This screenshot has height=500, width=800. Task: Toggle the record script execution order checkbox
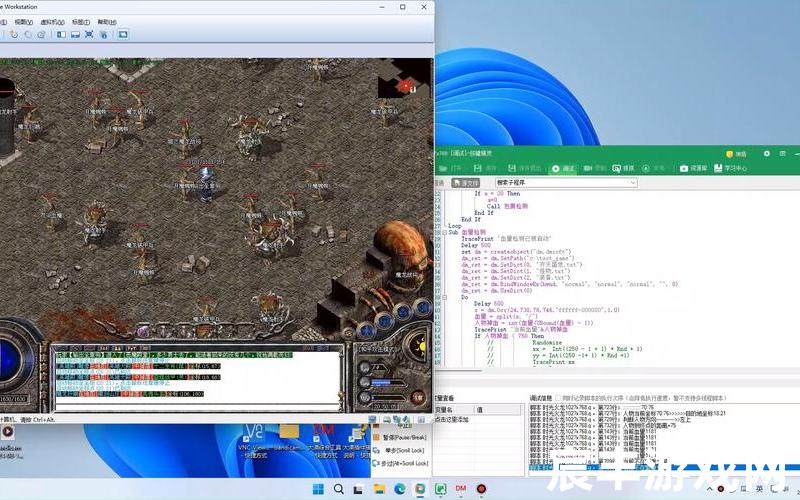coord(558,398)
